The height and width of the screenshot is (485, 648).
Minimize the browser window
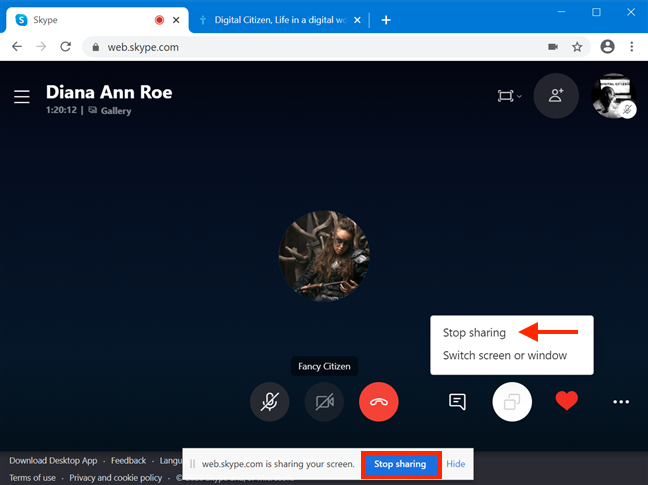(561, 12)
